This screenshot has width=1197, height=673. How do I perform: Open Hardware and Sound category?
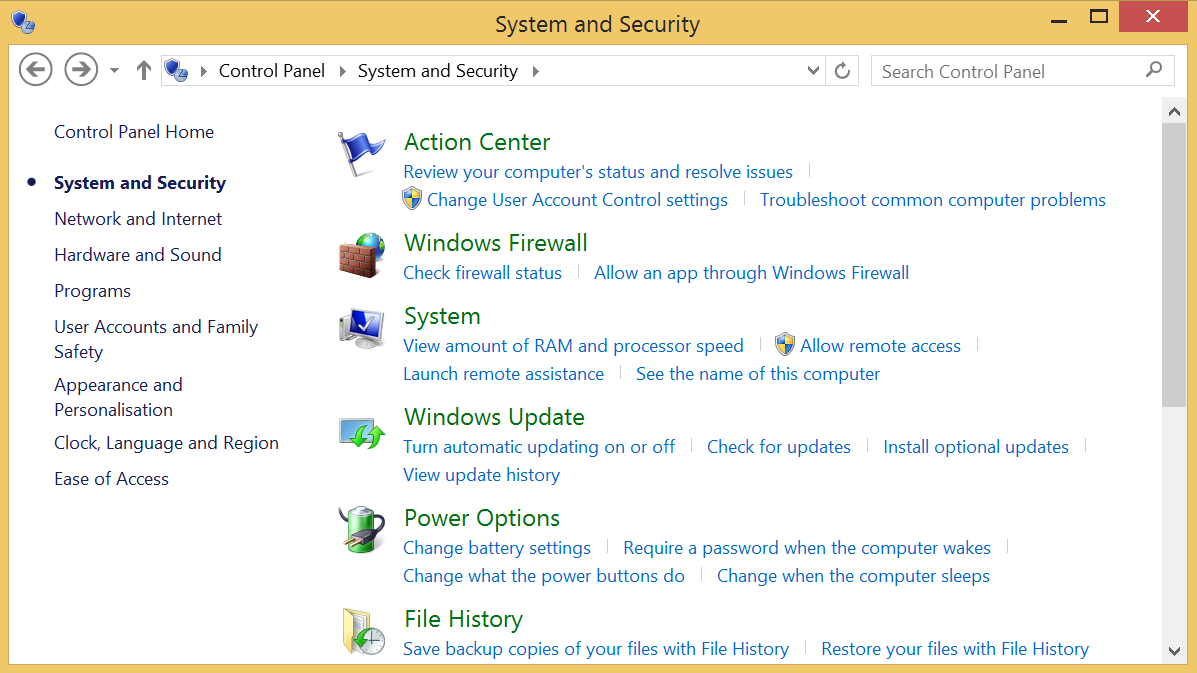coord(137,255)
